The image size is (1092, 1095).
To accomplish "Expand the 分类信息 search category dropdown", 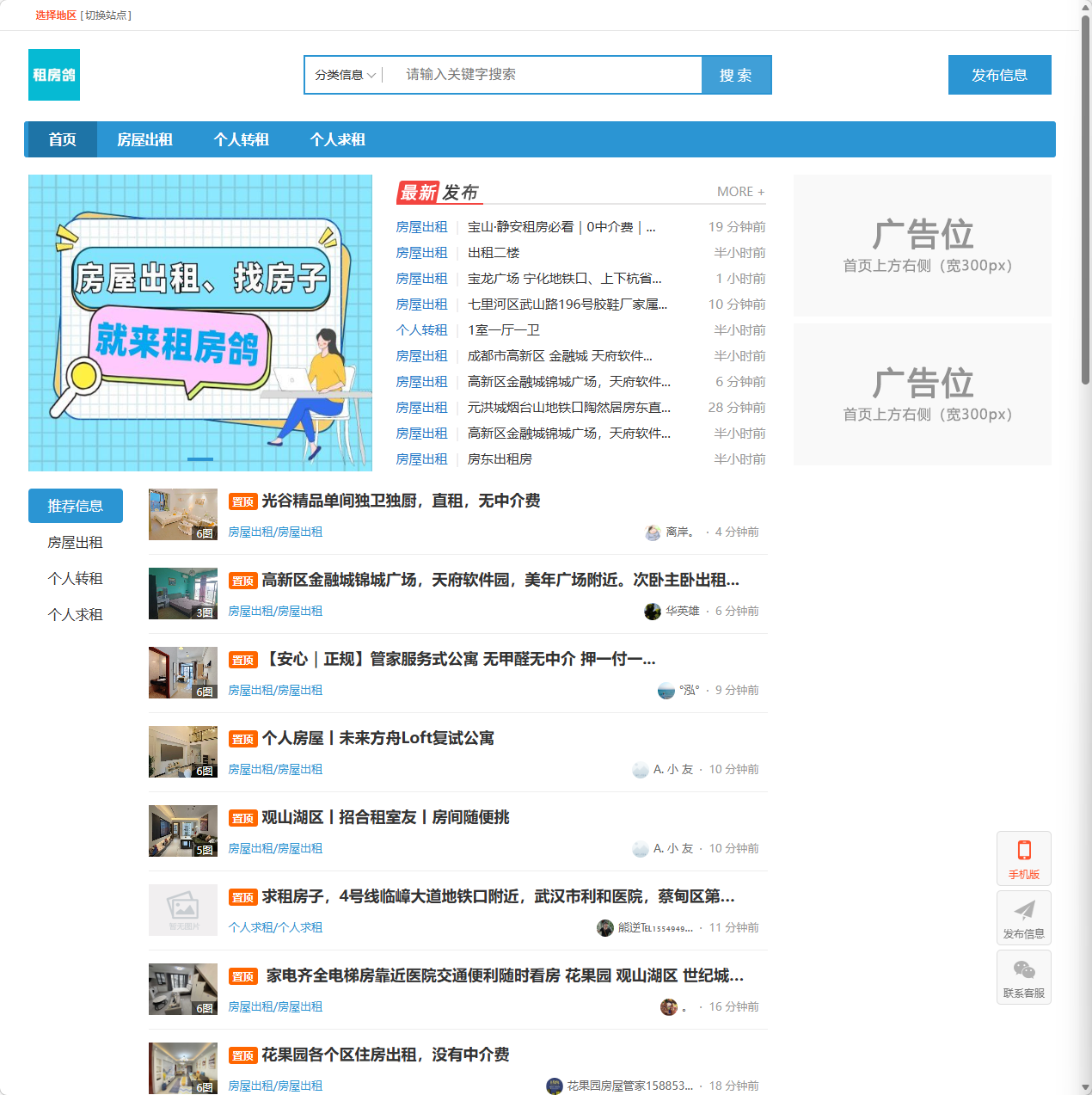I will 345,76.
